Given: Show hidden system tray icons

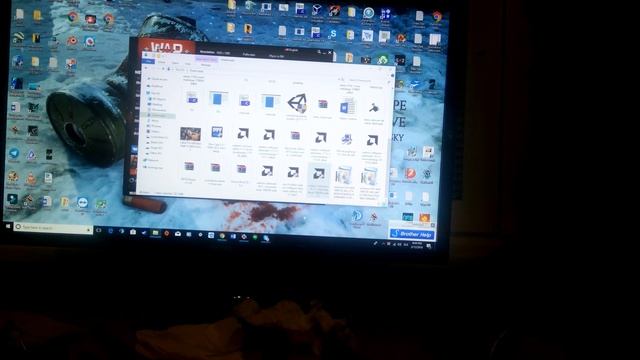Looking at the screenshot, I should tap(383, 244).
